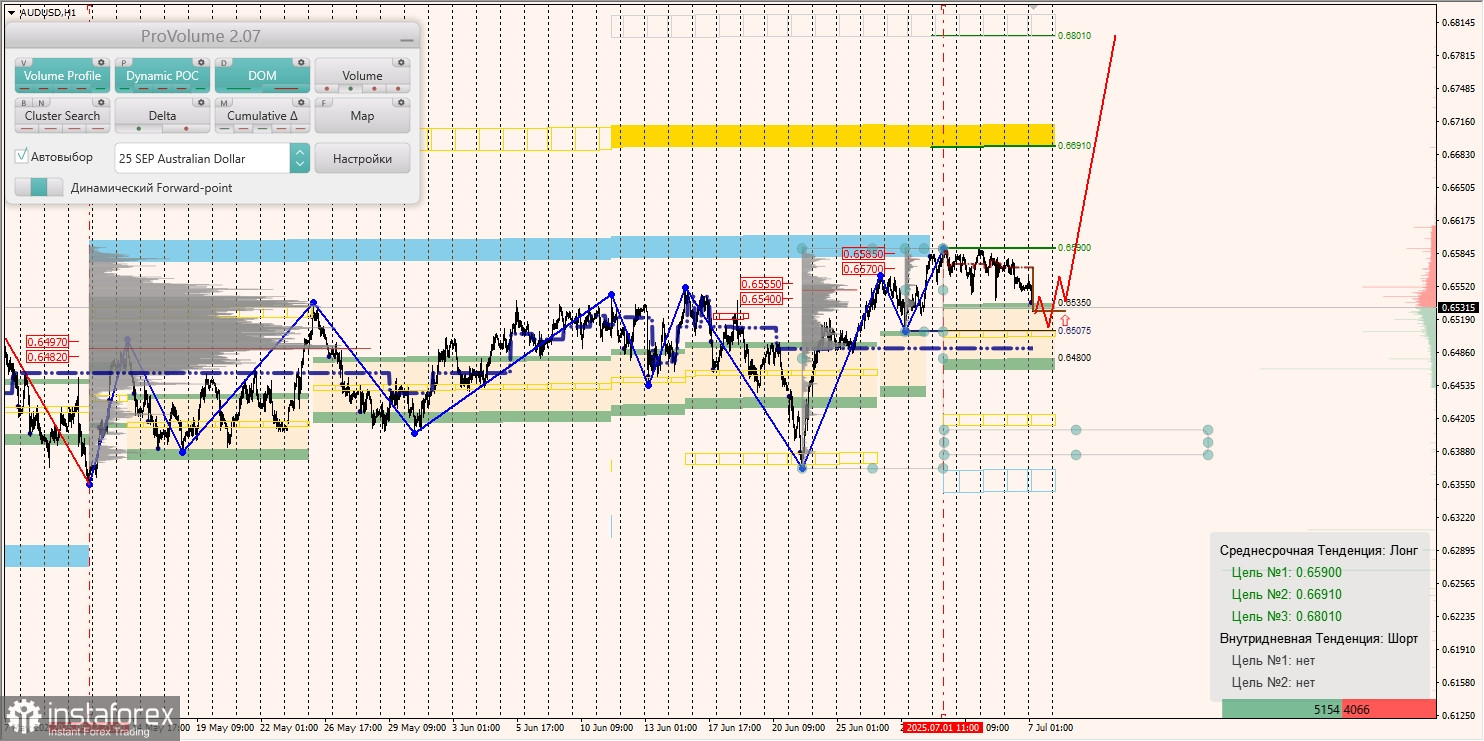Open the 25 SEP Australian Dollar contract dropdown
Image resolution: width=1484 pixels, height=741 pixels.
[212, 158]
